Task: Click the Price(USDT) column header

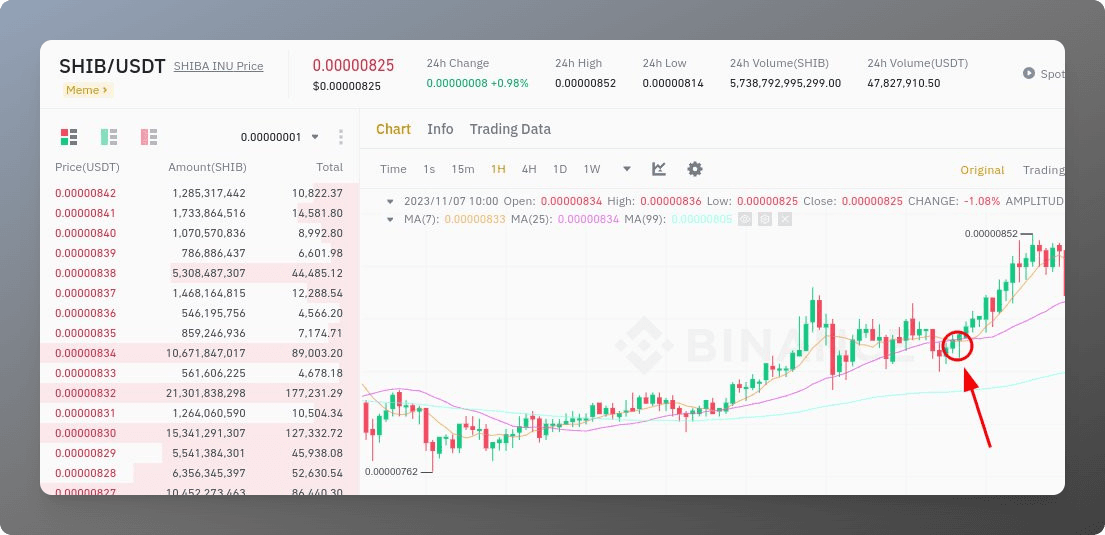Action: point(87,167)
